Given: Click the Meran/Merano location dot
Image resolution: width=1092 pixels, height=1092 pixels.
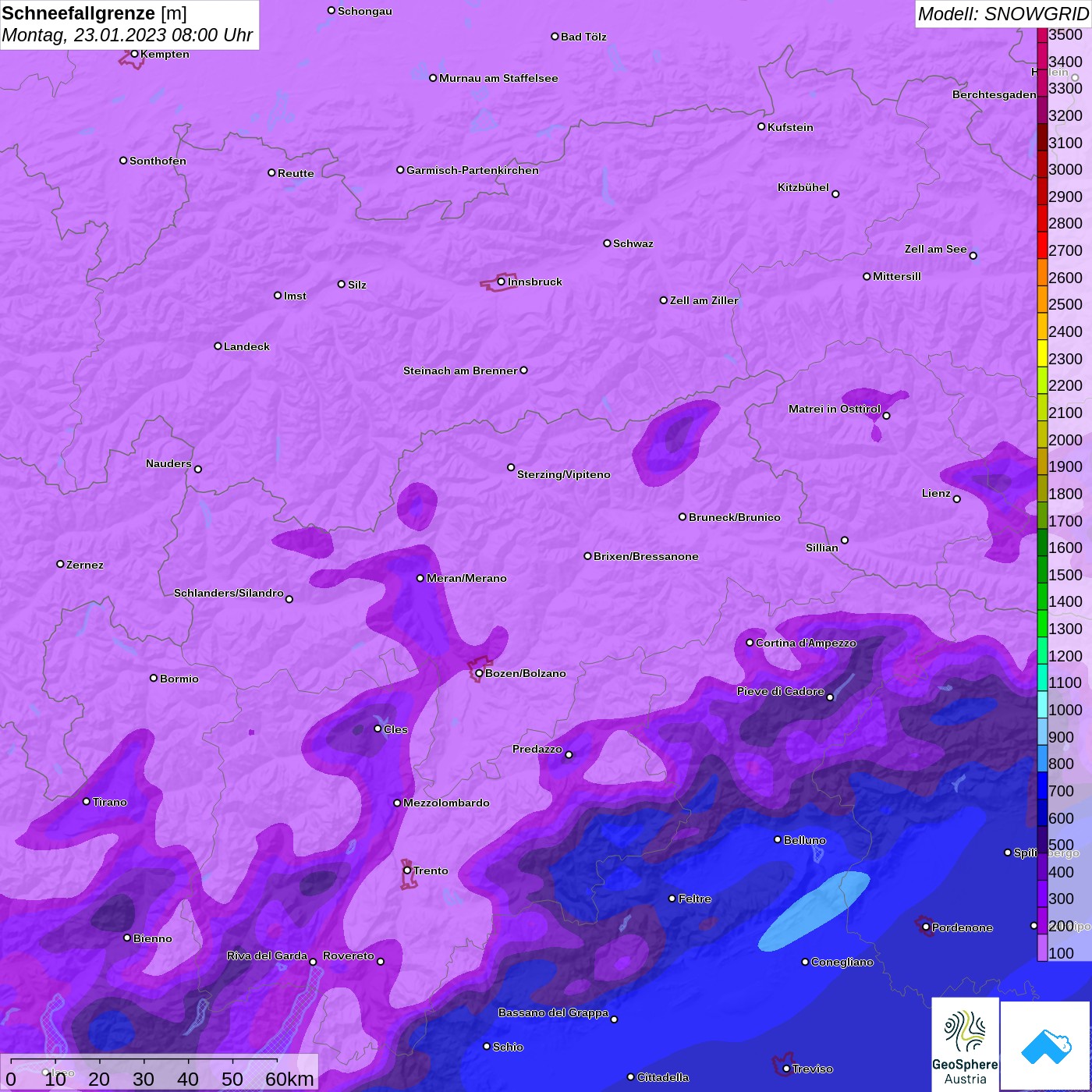Looking at the screenshot, I should (420, 578).
